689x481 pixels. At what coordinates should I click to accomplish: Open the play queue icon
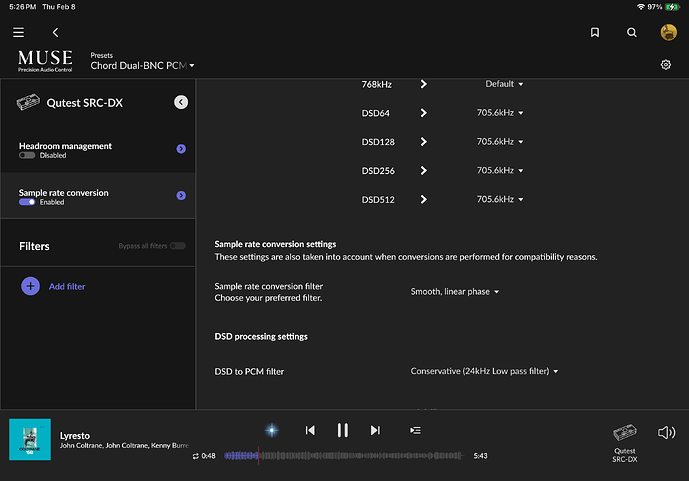coord(415,430)
